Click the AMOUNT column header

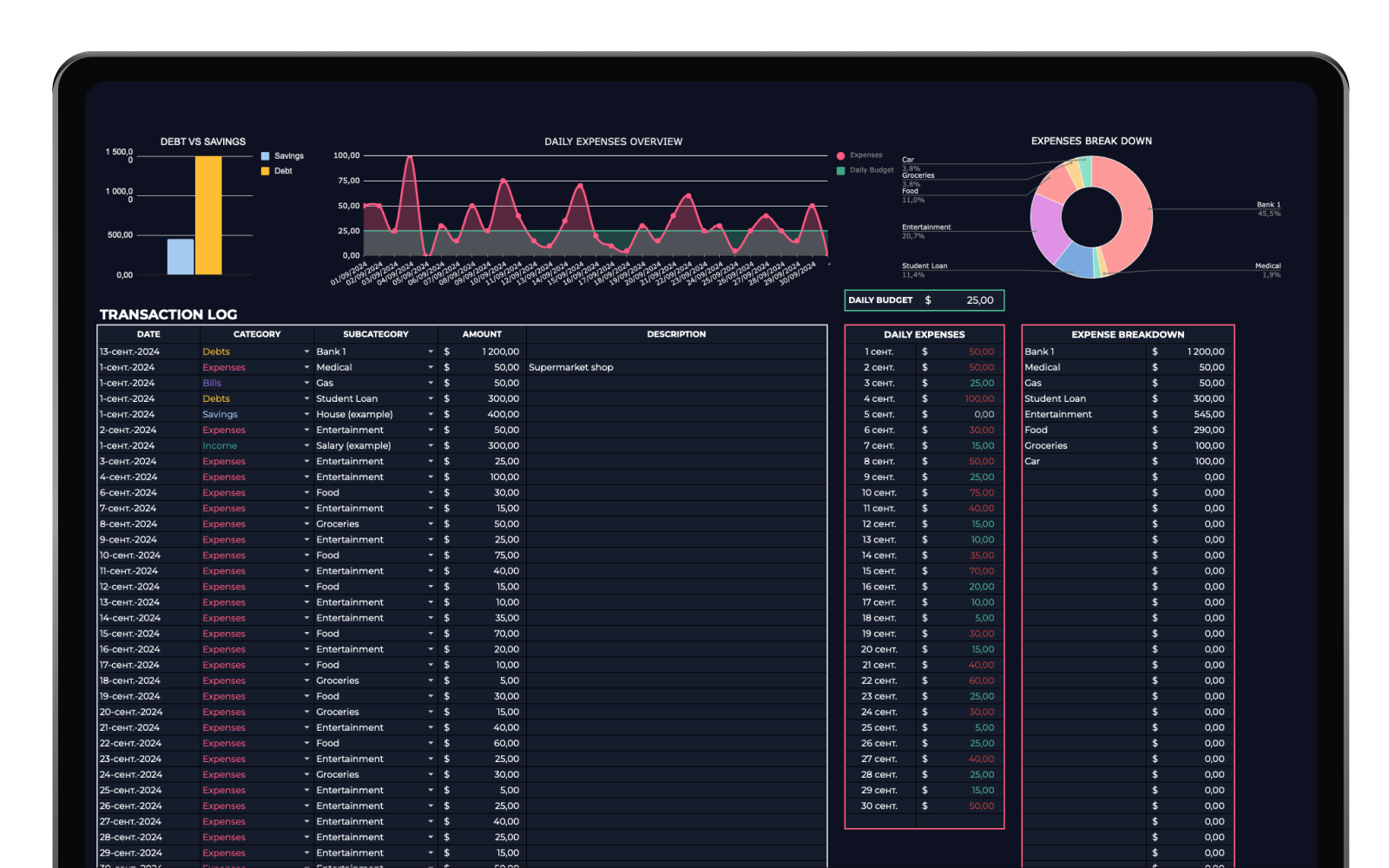coord(482,334)
